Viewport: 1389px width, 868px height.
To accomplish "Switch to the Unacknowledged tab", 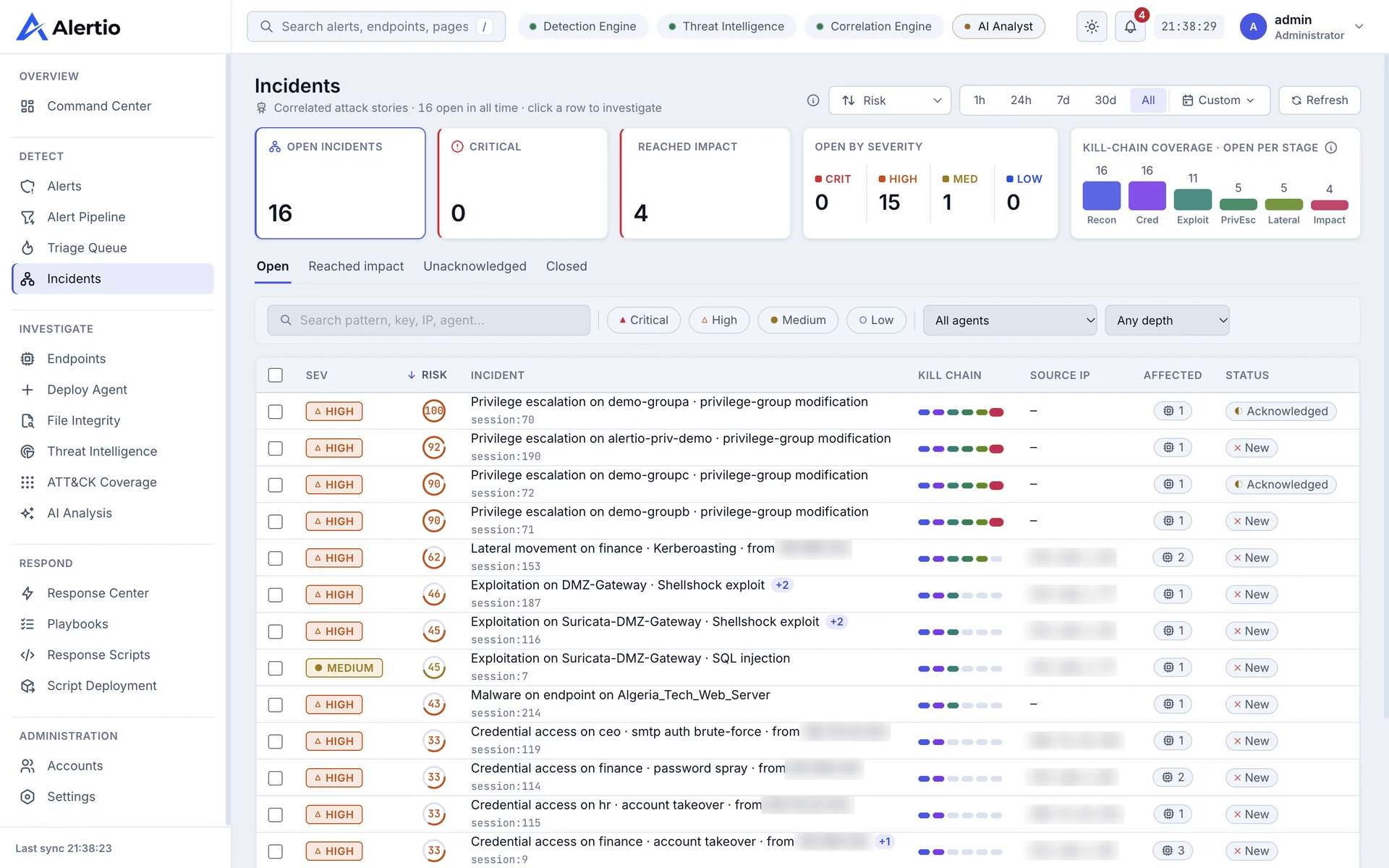I will pyautogui.click(x=475, y=266).
